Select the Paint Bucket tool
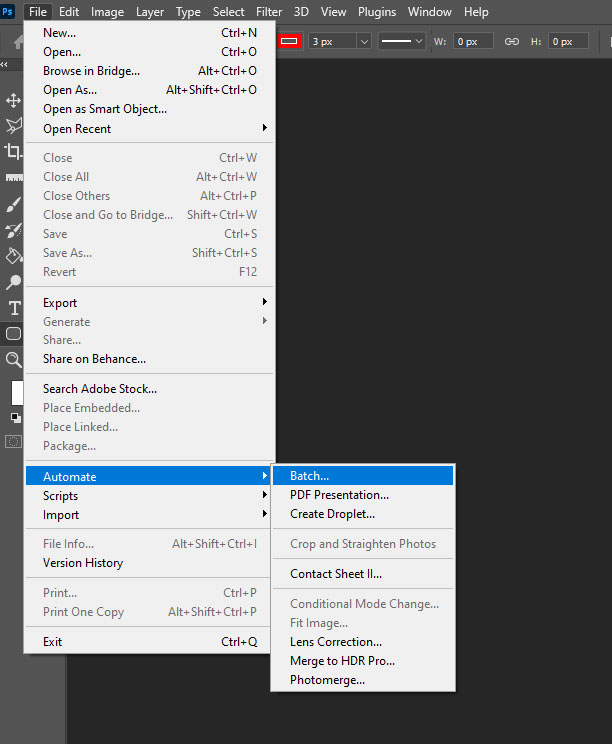The width and height of the screenshot is (612, 744). click(13, 256)
